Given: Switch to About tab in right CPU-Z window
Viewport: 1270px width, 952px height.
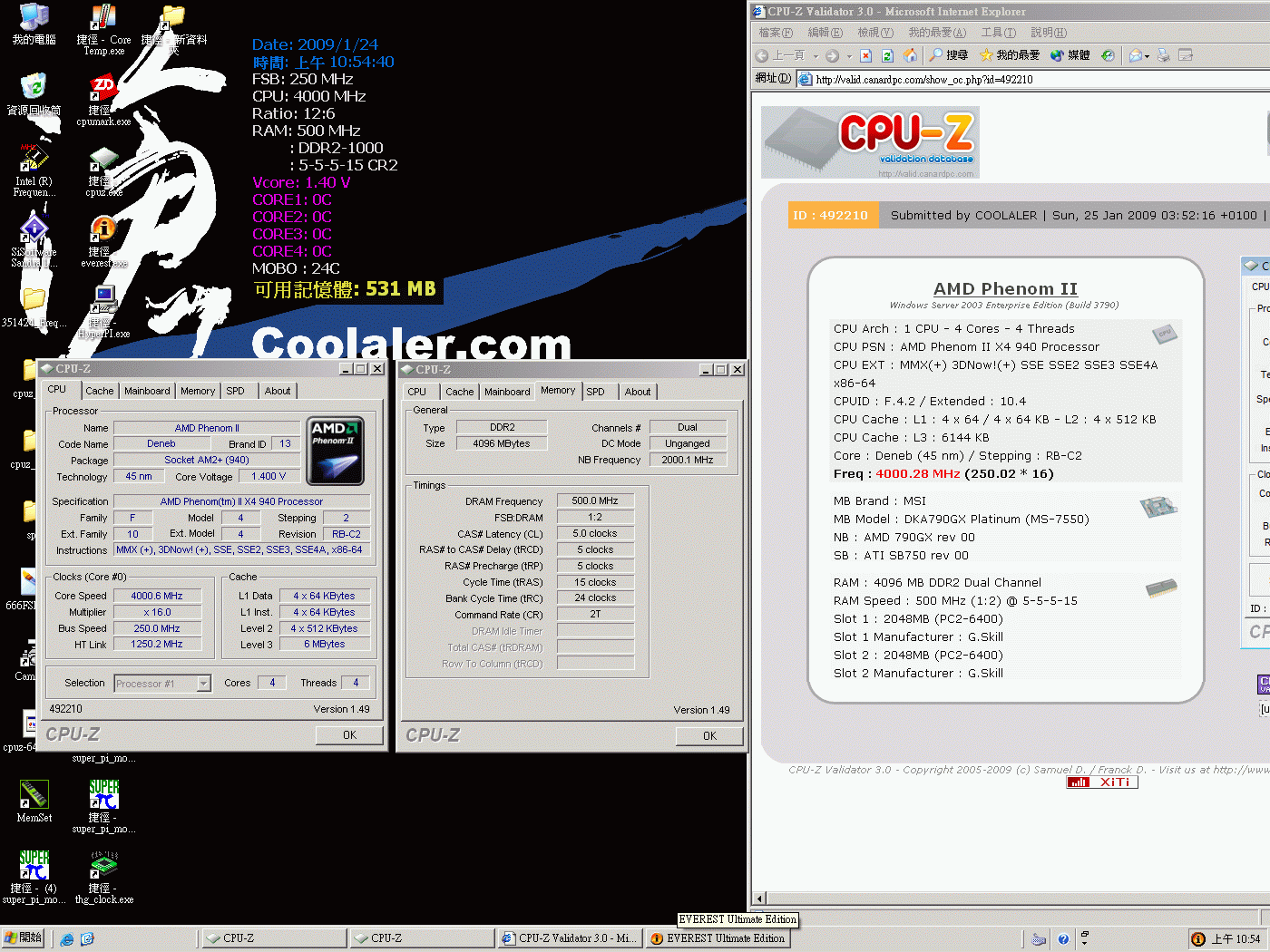Looking at the screenshot, I should [x=638, y=392].
